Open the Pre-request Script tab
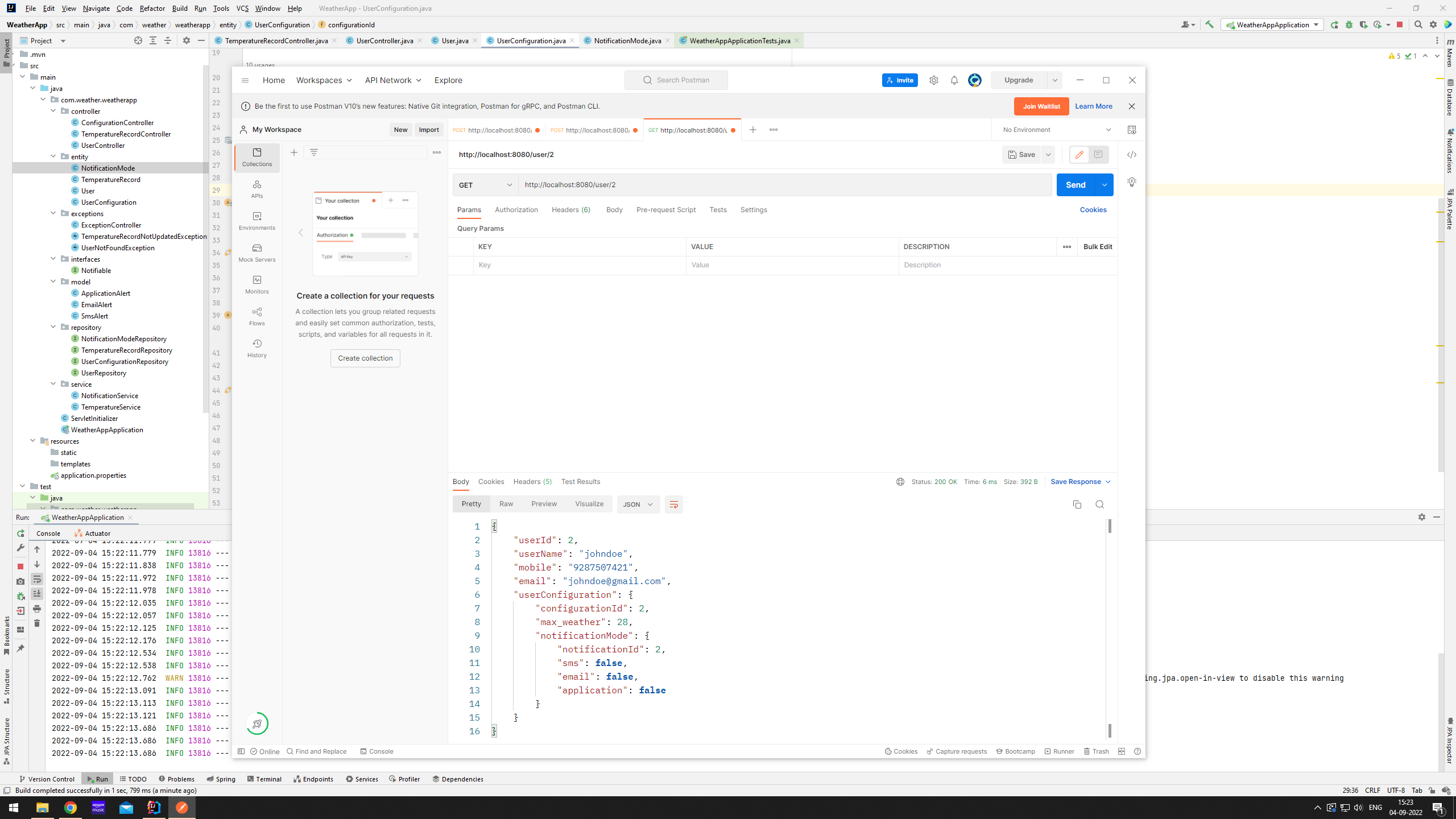This screenshot has height=819, width=1456. [666, 210]
